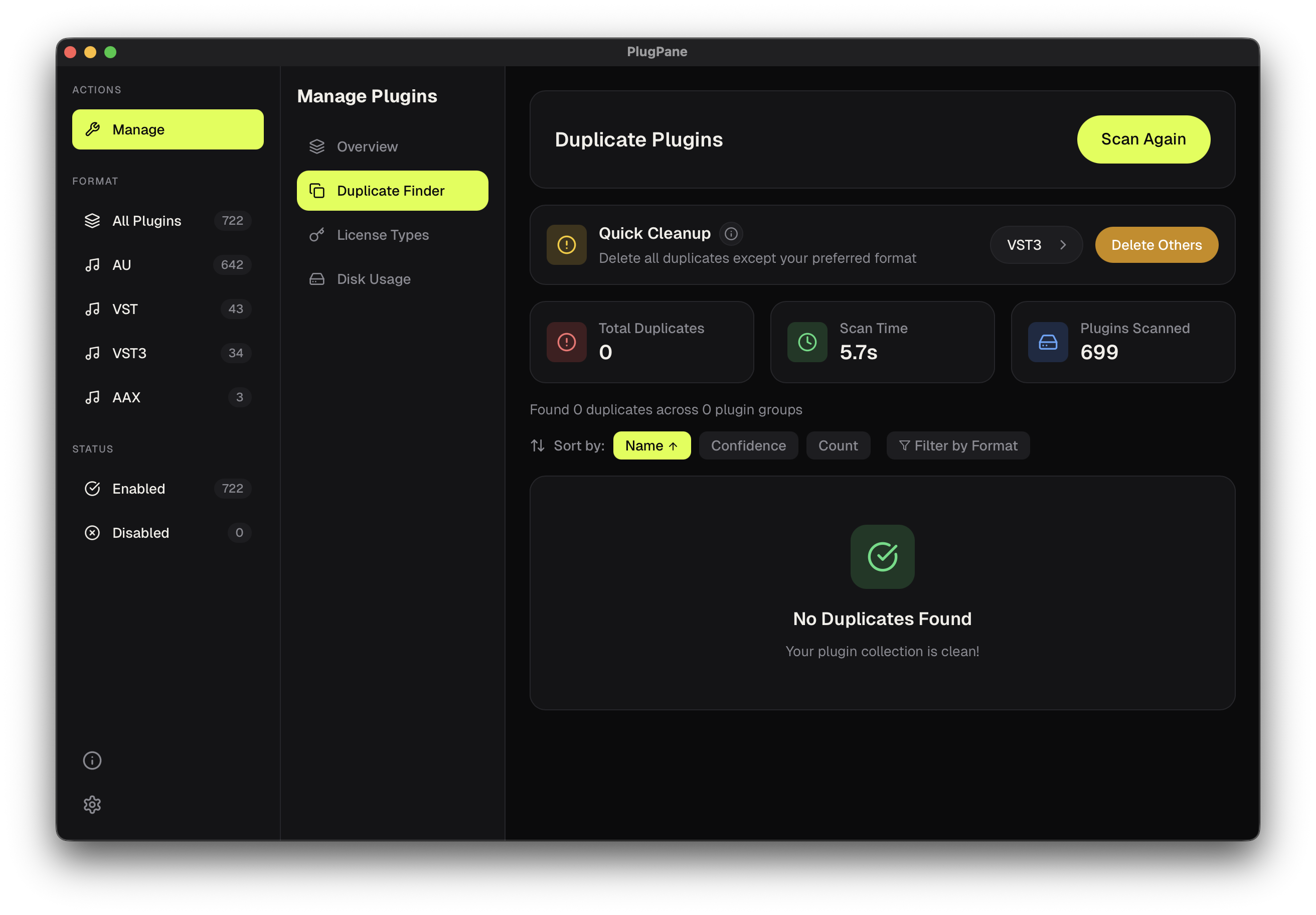Click the key icon beside License Types
The width and height of the screenshot is (1316, 915).
point(317,235)
